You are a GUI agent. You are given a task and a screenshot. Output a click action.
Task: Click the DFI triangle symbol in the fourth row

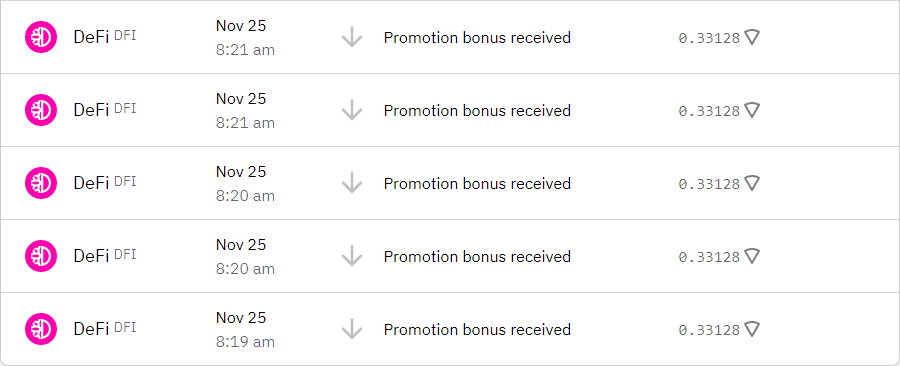(x=752, y=256)
